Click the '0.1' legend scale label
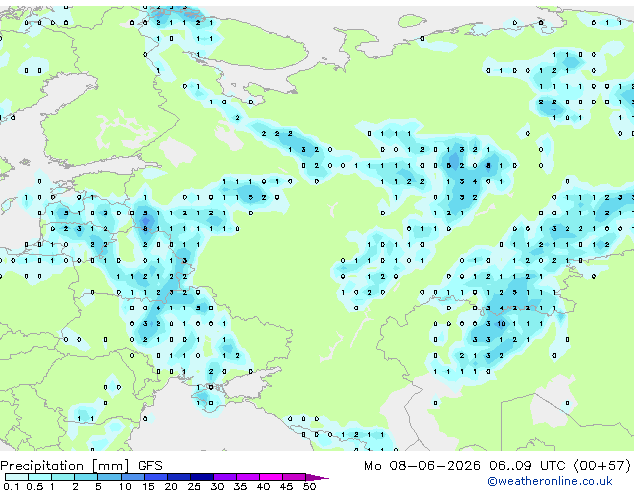634x490 pixels. 11,486
